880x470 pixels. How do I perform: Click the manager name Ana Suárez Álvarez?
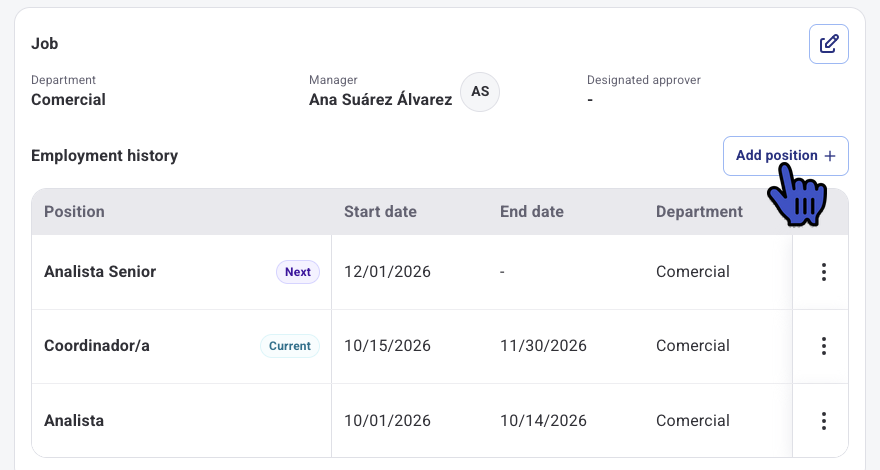381,99
